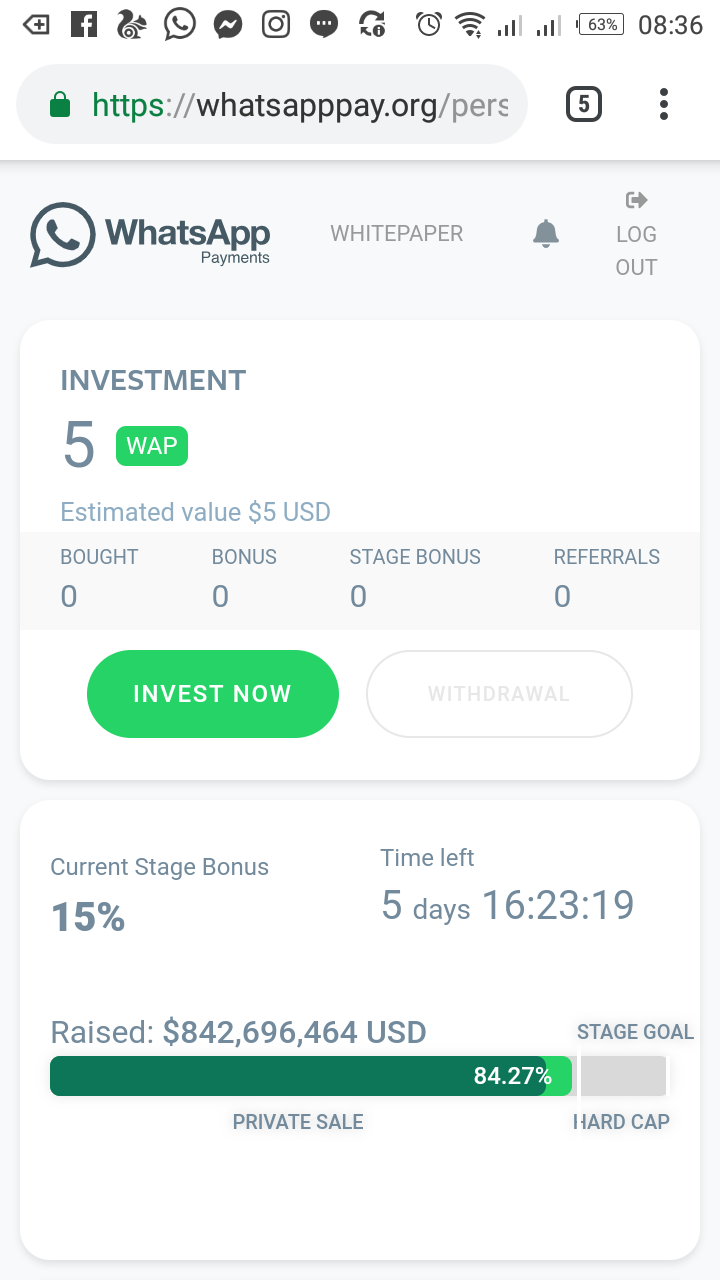Click the green WAP token badge

tap(152, 446)
